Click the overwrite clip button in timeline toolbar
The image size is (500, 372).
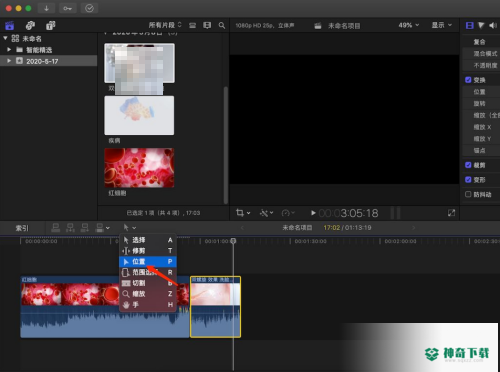tap(100, 228)
